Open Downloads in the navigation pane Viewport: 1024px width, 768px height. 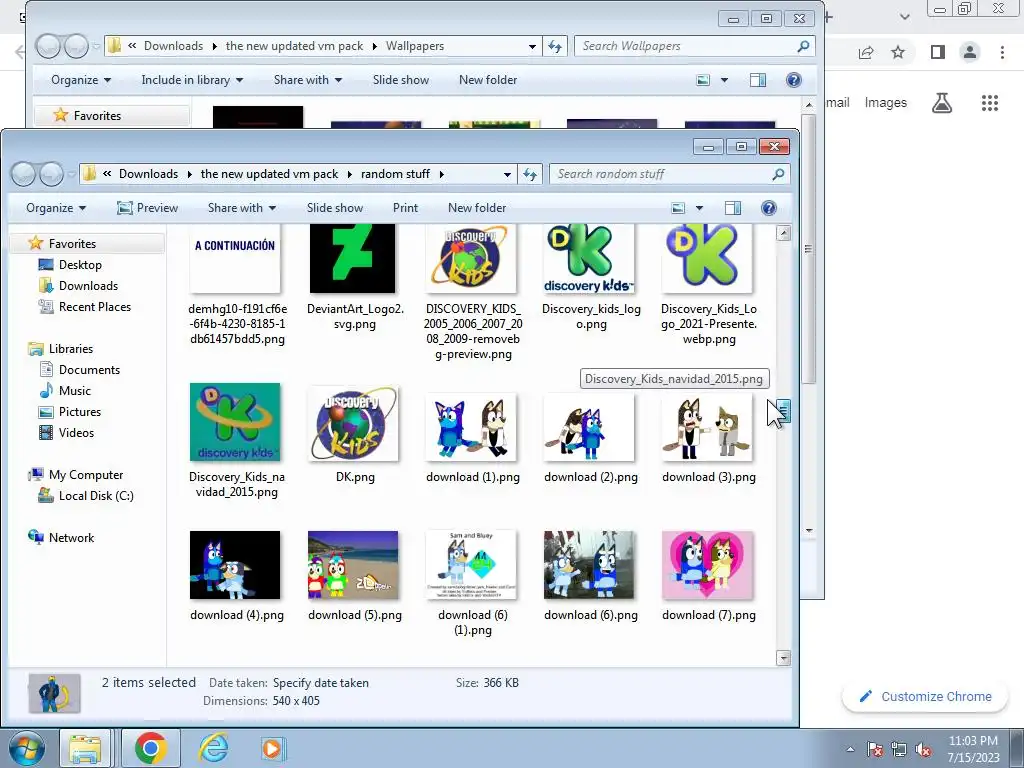(x=88, y=285)
